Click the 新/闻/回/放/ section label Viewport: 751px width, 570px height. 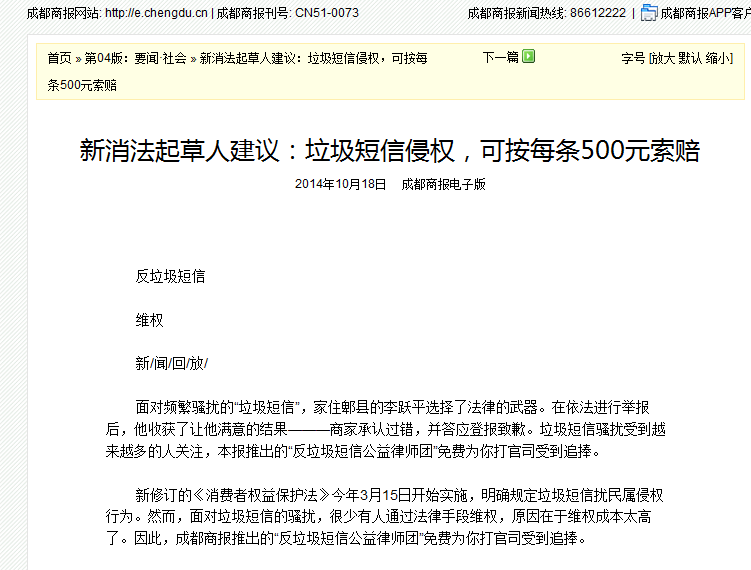tap(171, 363)
